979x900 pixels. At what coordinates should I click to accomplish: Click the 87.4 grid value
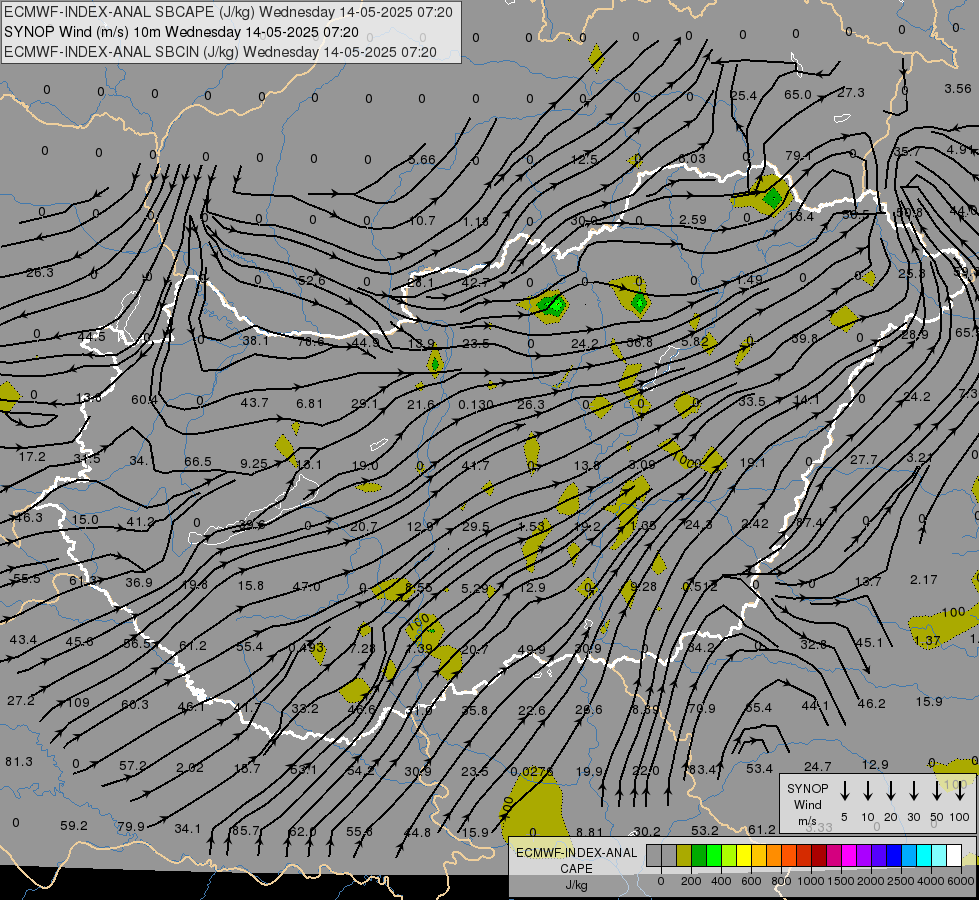click(x=809, y=522)
